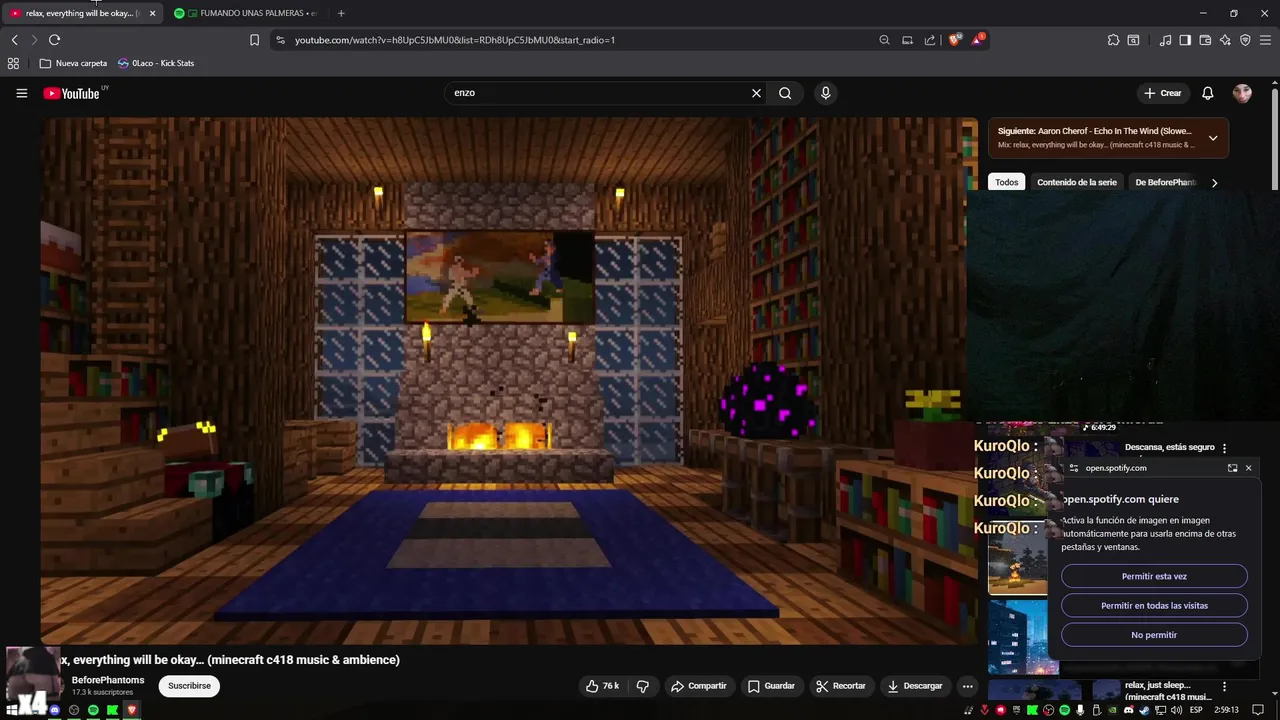
Task: Select 'Contenido de la serie' chip
Action: click(1077, 182)
